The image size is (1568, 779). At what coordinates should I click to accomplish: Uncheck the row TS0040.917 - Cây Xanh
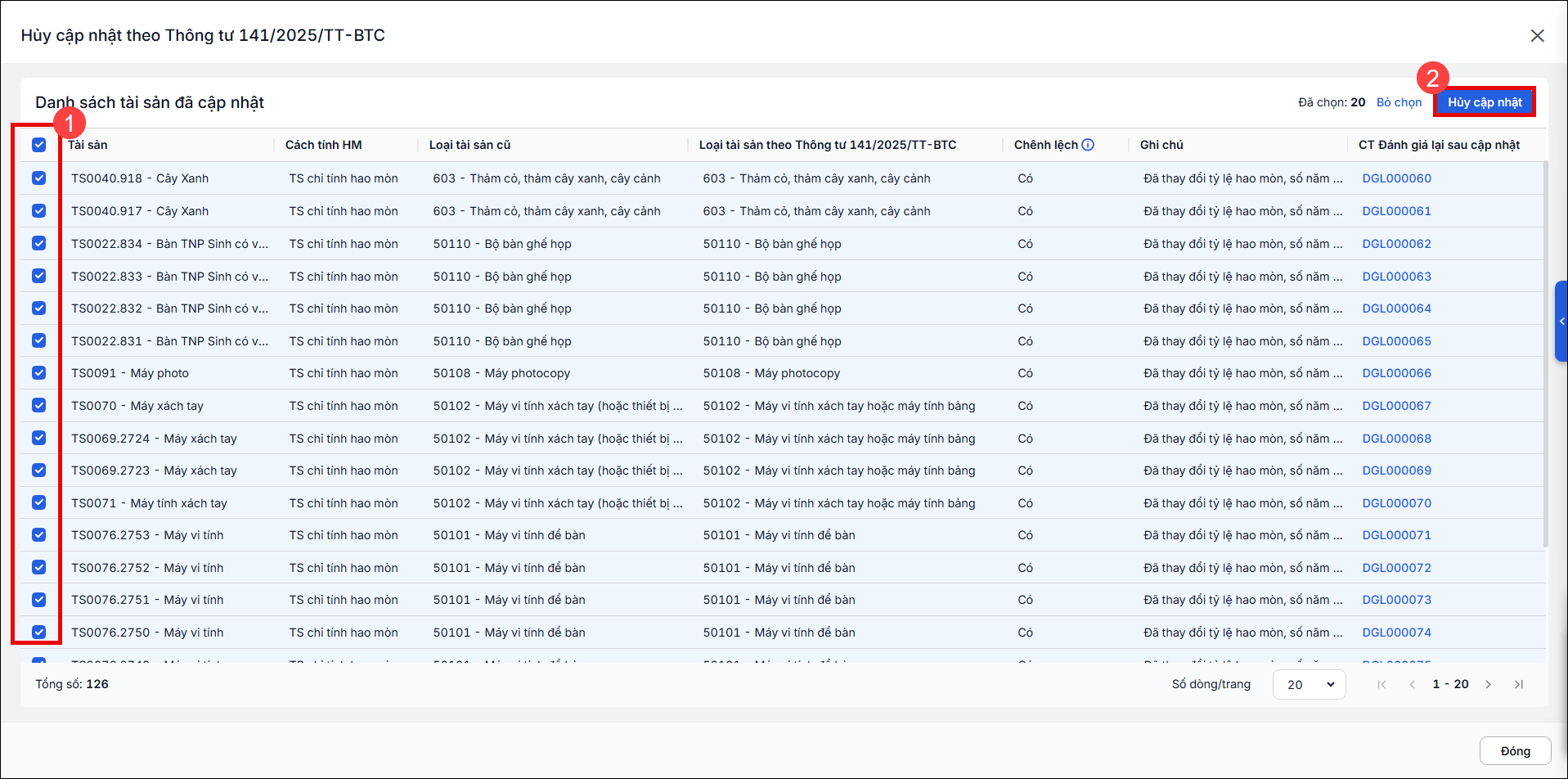click(x=39, y=211)
